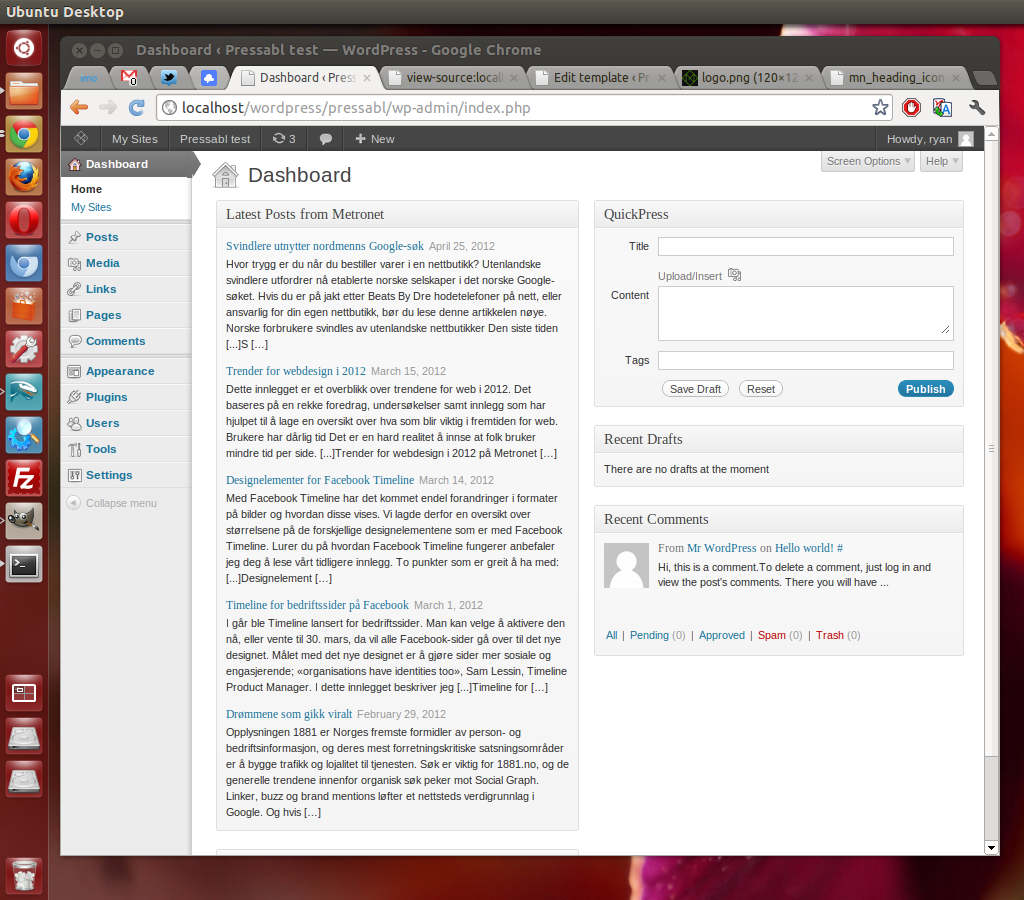
Task: Open the comments bubble icon in admin bar
Action: click(325, 138)
